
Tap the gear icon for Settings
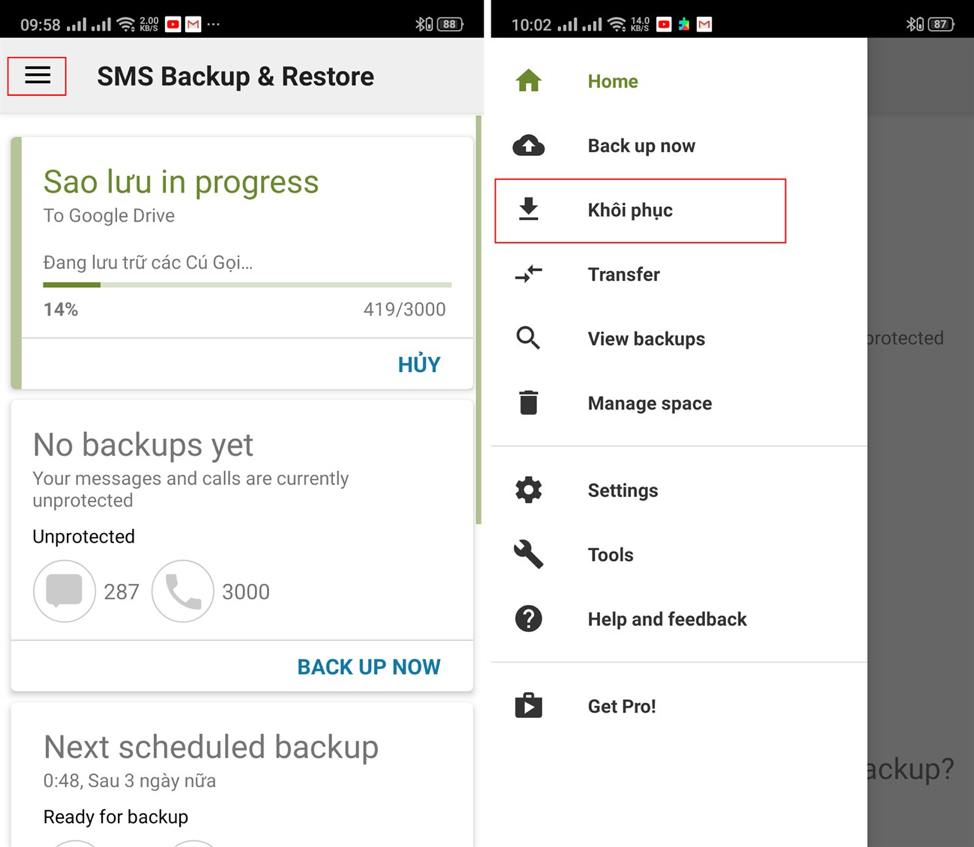(528, 490)
